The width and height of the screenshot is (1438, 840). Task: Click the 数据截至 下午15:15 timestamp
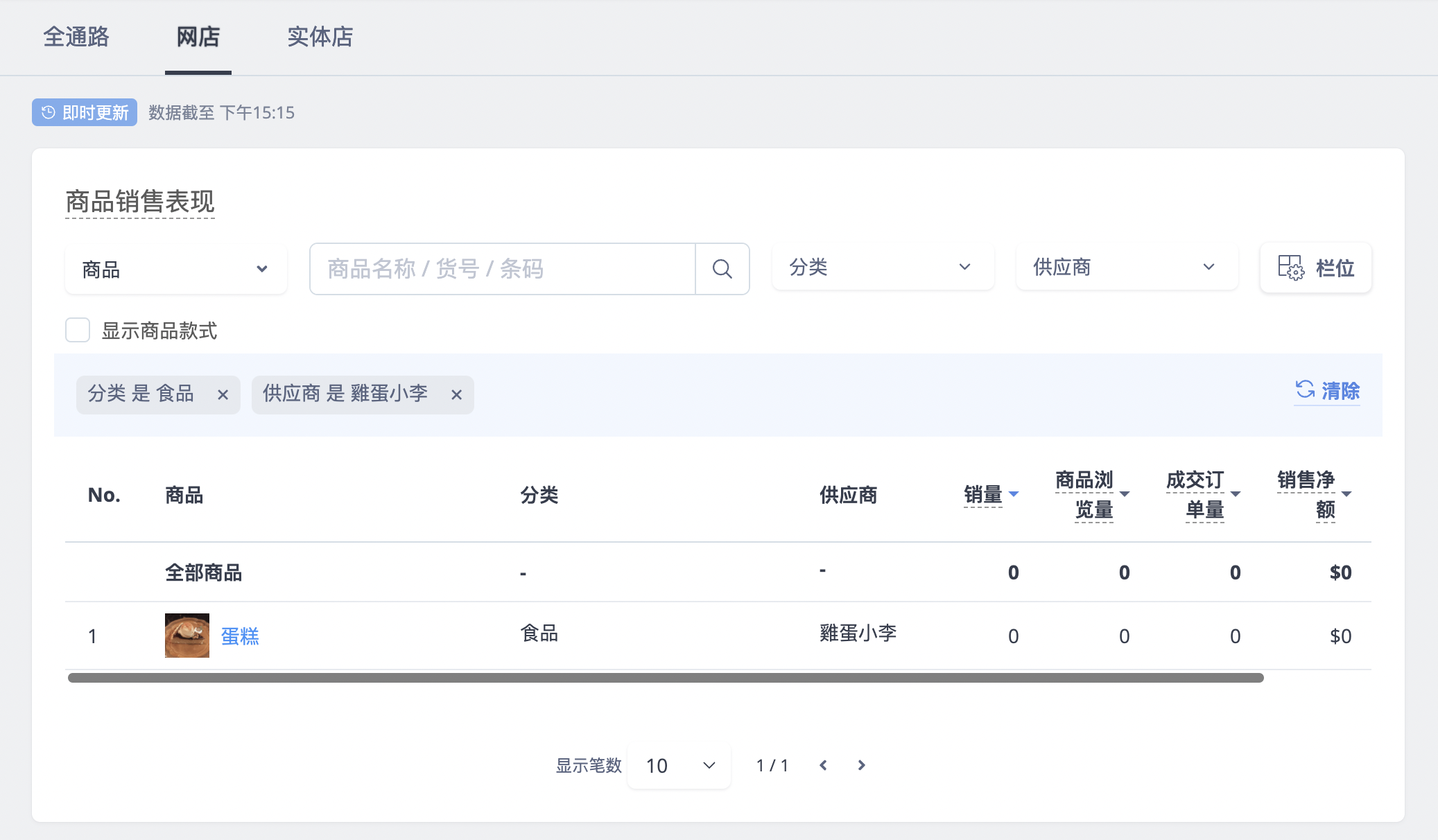pos(222,112)
